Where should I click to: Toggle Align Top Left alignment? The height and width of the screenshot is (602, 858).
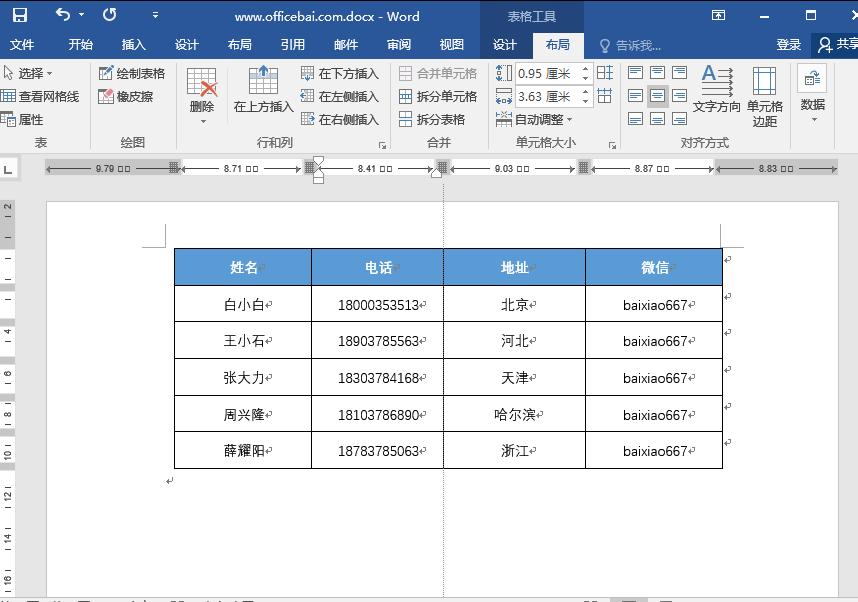click(x=635, y=72)
